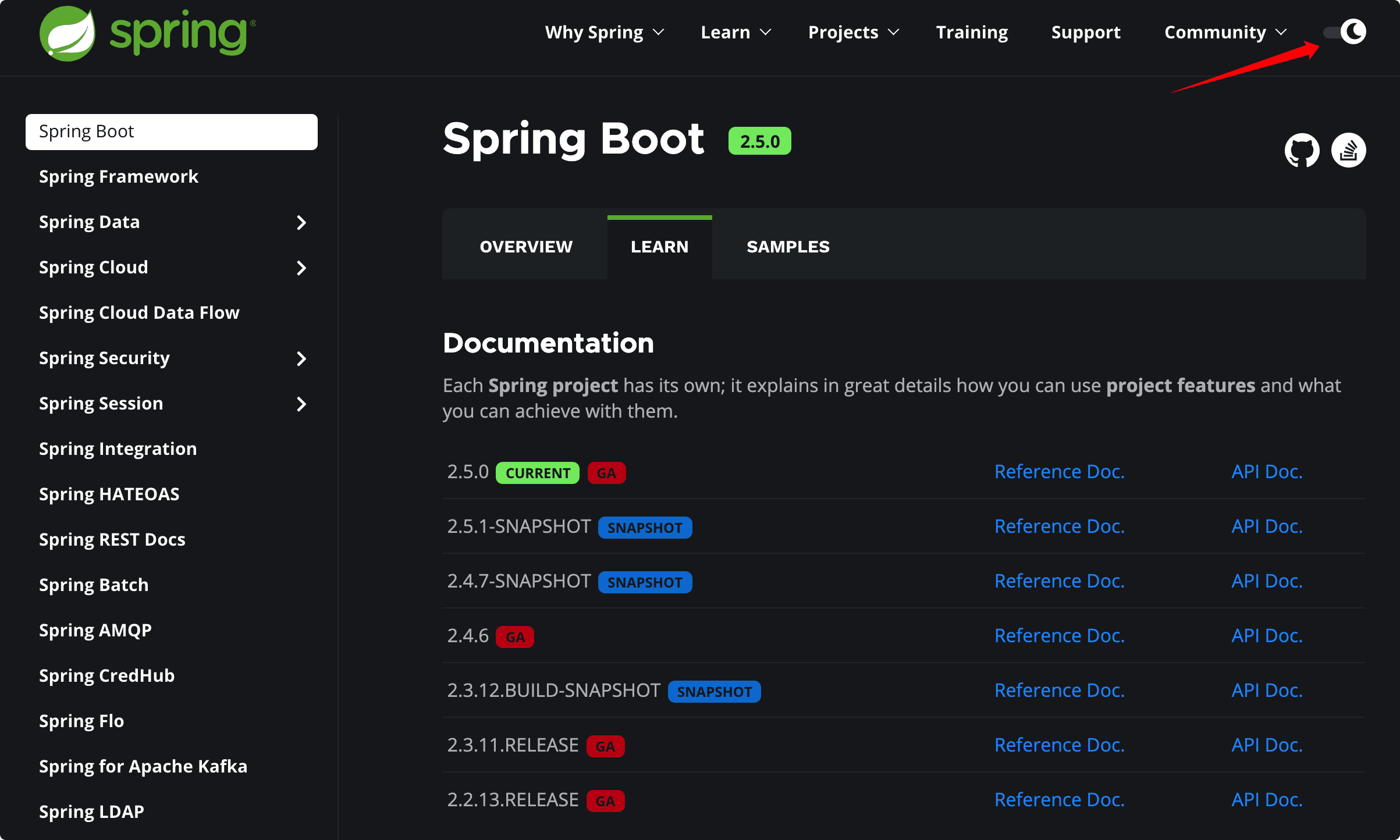Click the 2.3.11.RELEASE version text

513,745
